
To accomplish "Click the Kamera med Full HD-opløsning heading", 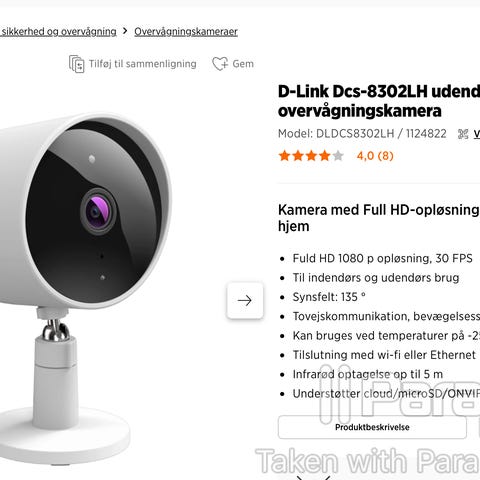I will click(x=379, y=218).
